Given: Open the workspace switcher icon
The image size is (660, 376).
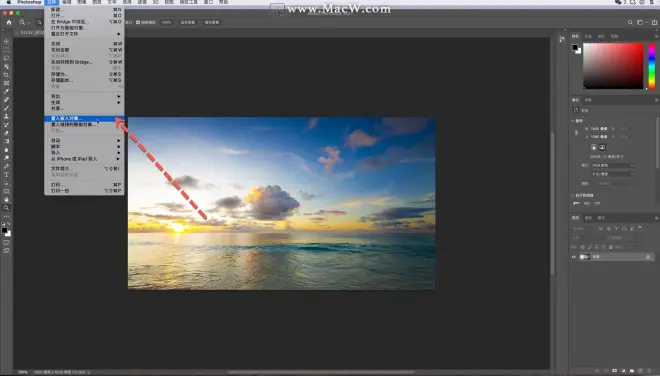Looking at the screenshot, I should click(640, 22).
